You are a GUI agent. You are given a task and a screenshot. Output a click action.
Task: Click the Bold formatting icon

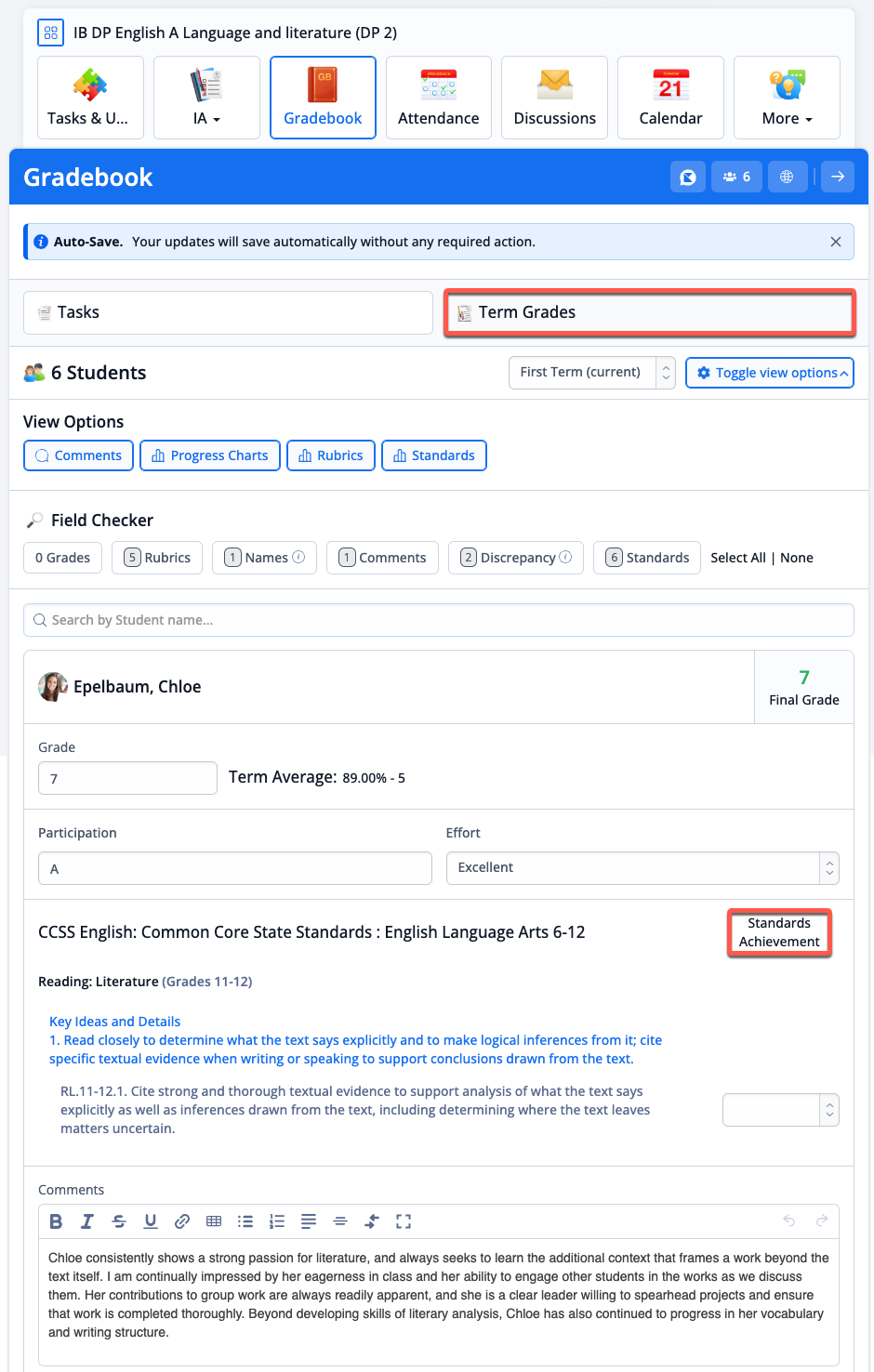(x=56, y=1221)
